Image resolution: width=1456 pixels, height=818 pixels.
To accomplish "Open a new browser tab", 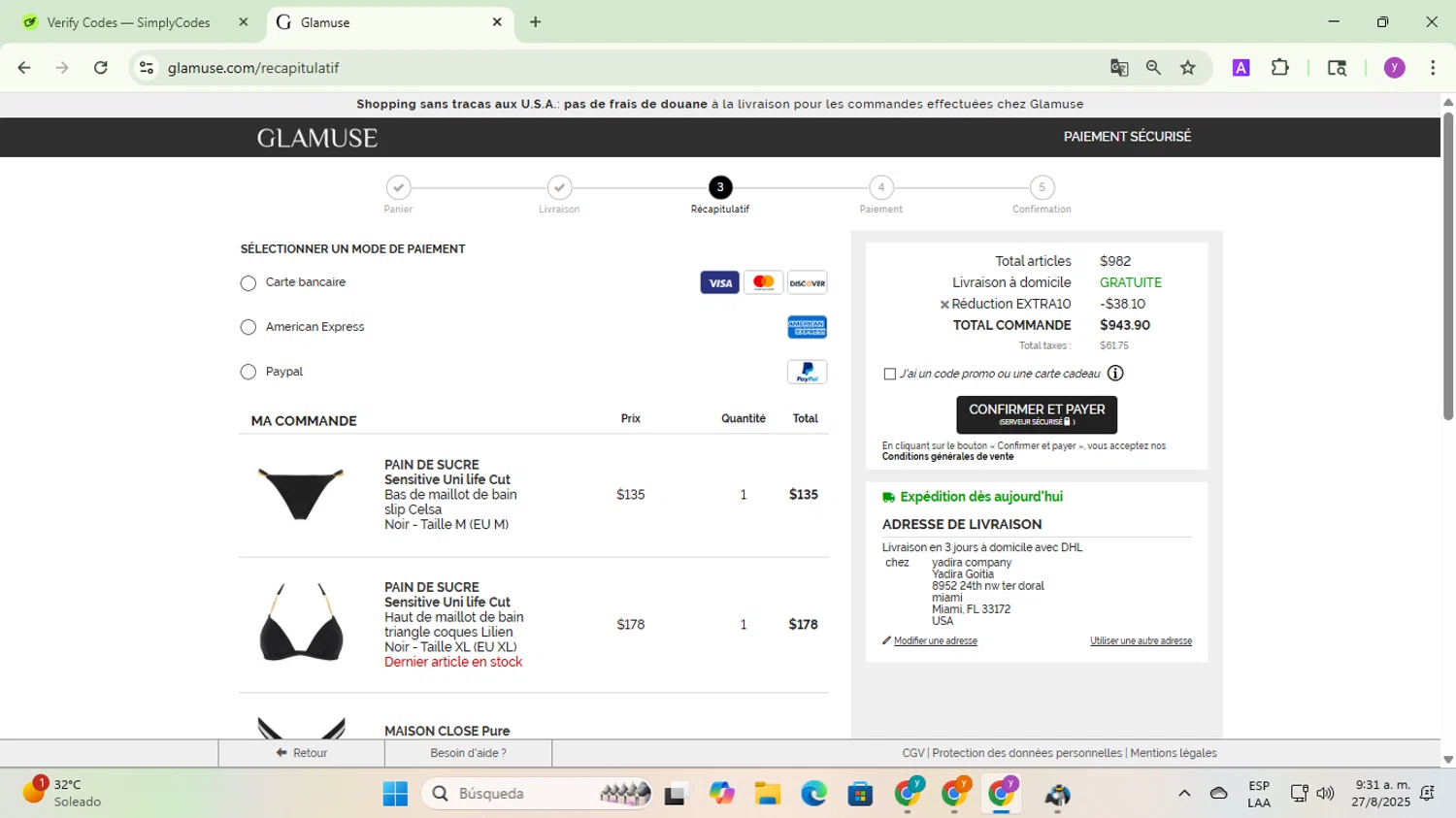I will point(535,22).
